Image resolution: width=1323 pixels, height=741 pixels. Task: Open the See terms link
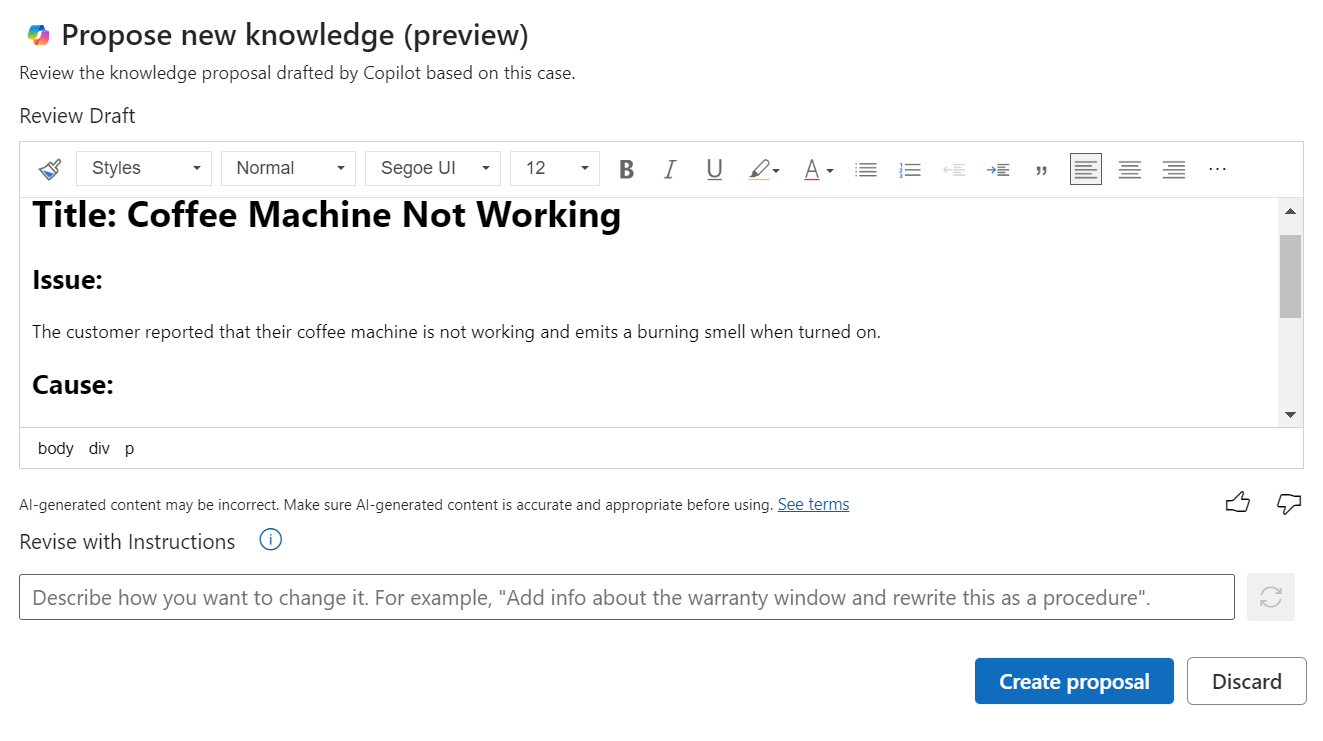[x=813, y=504]
